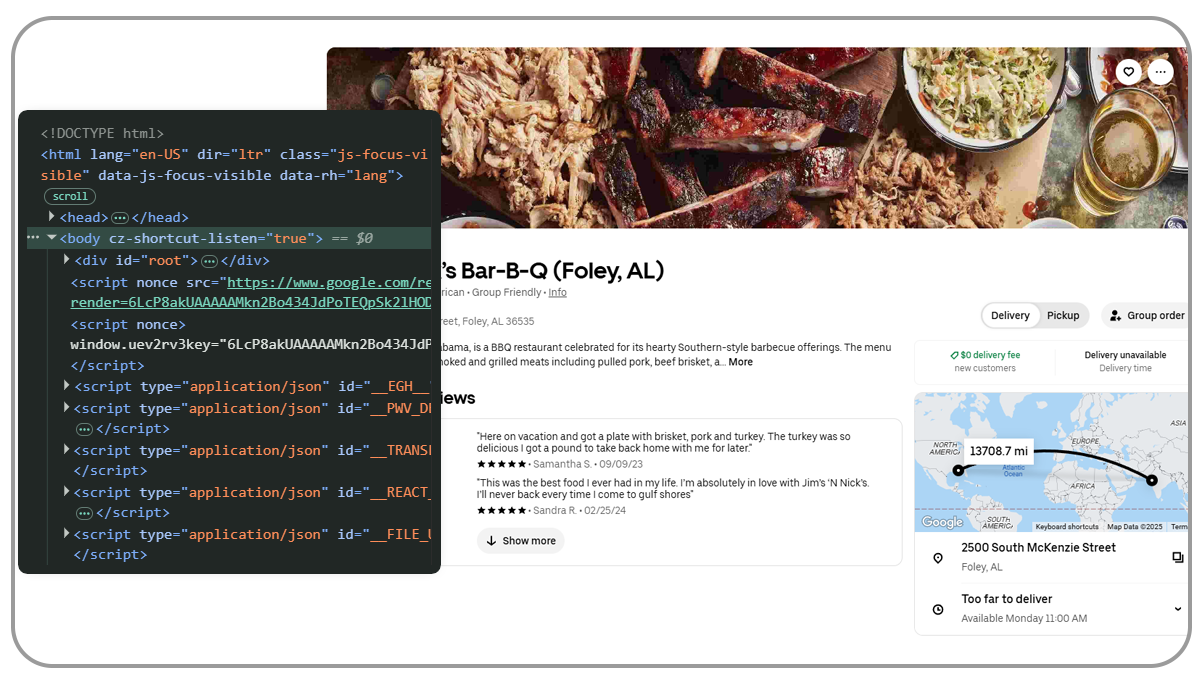Select the html lang="en-US" element row

(235, 165)
